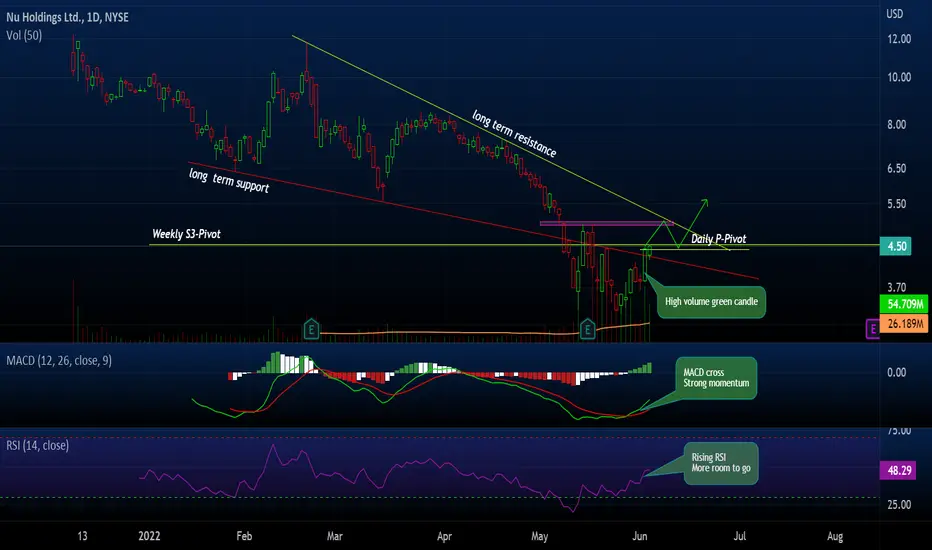Screen dimensions: 932x550
Task: Click the highlighted 4.50 price label
Action: pyautogui.click(x=896, y=246)
